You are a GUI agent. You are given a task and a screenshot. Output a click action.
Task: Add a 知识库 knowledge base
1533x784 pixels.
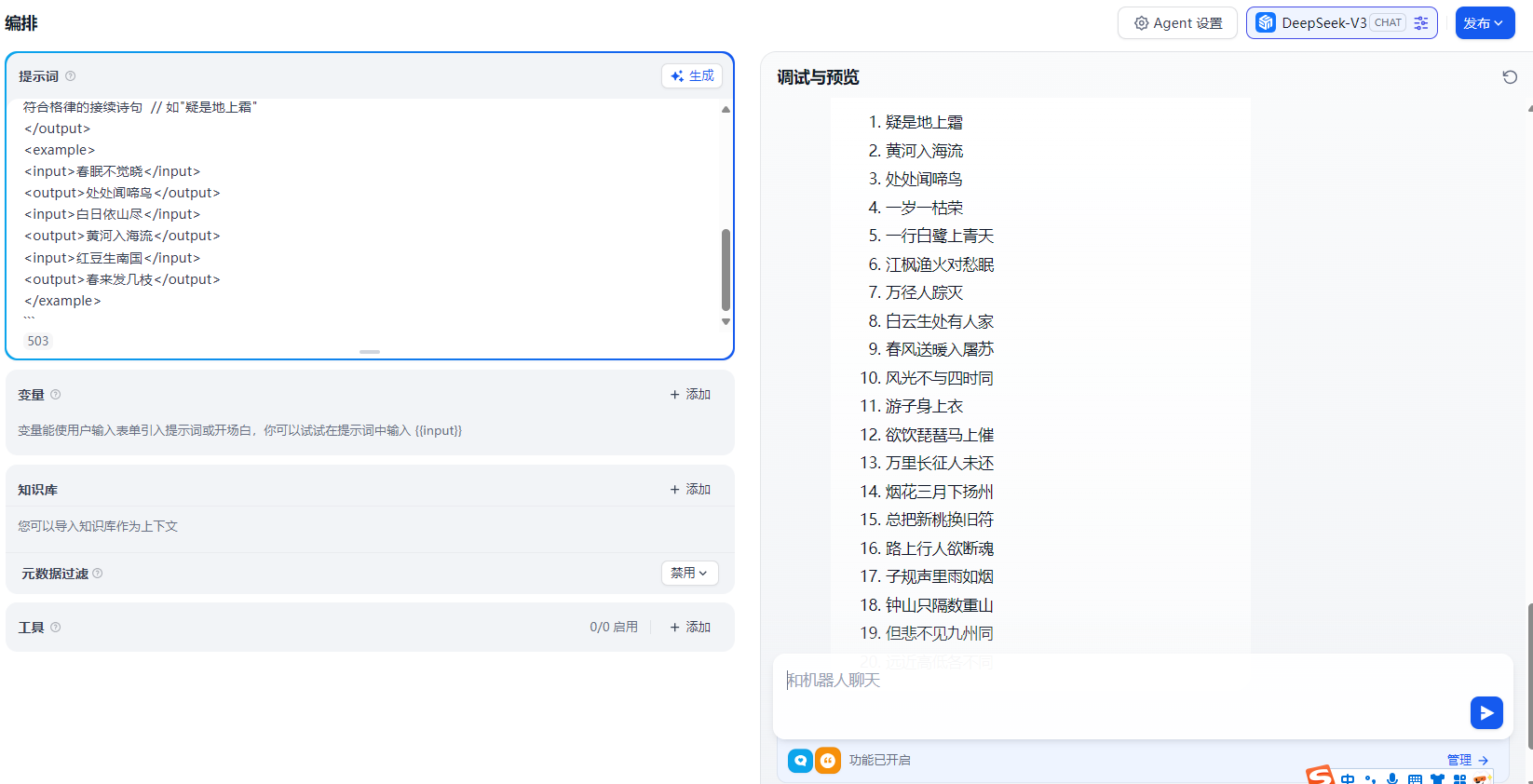pyautogui.click(x=690, y=490)
